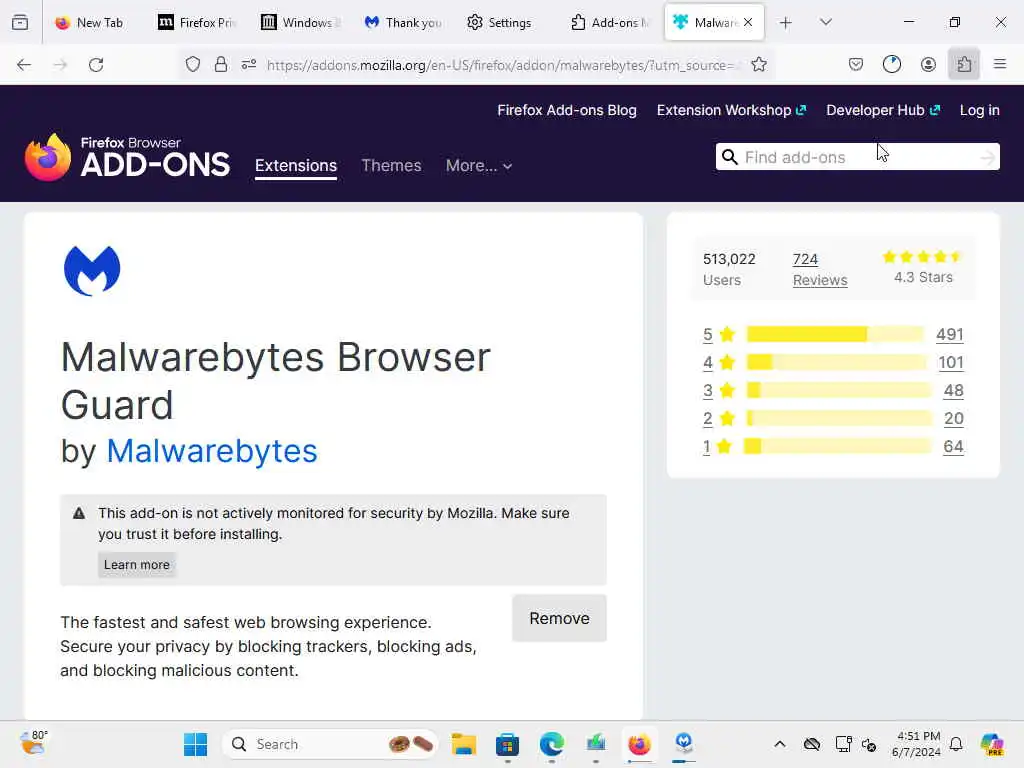The height and width of the screenshot is (768, 1024).
Task: Click the Firefox Browser ADD-ONS logo
Action: click(127, 157)
